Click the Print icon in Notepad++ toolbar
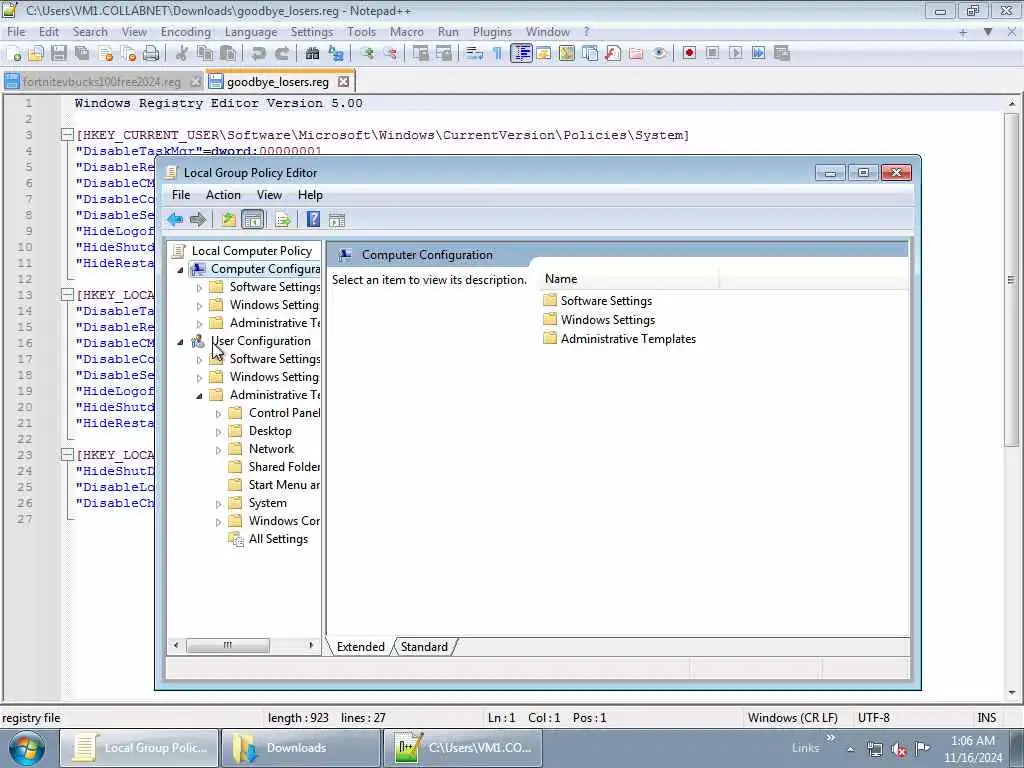1024x768 pixels. click(x=151, y=54)
